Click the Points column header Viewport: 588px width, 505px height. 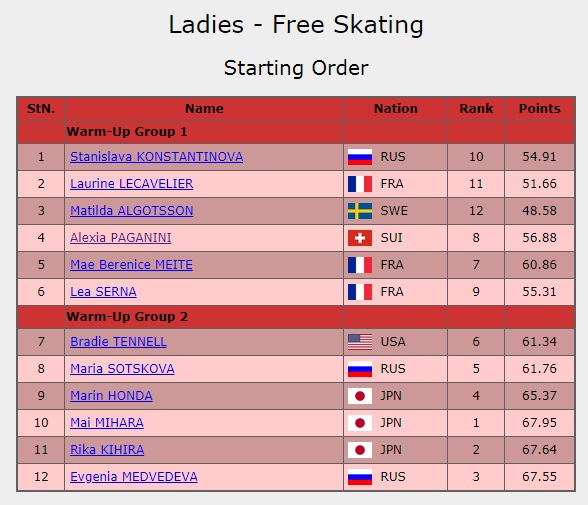[540, 109]
